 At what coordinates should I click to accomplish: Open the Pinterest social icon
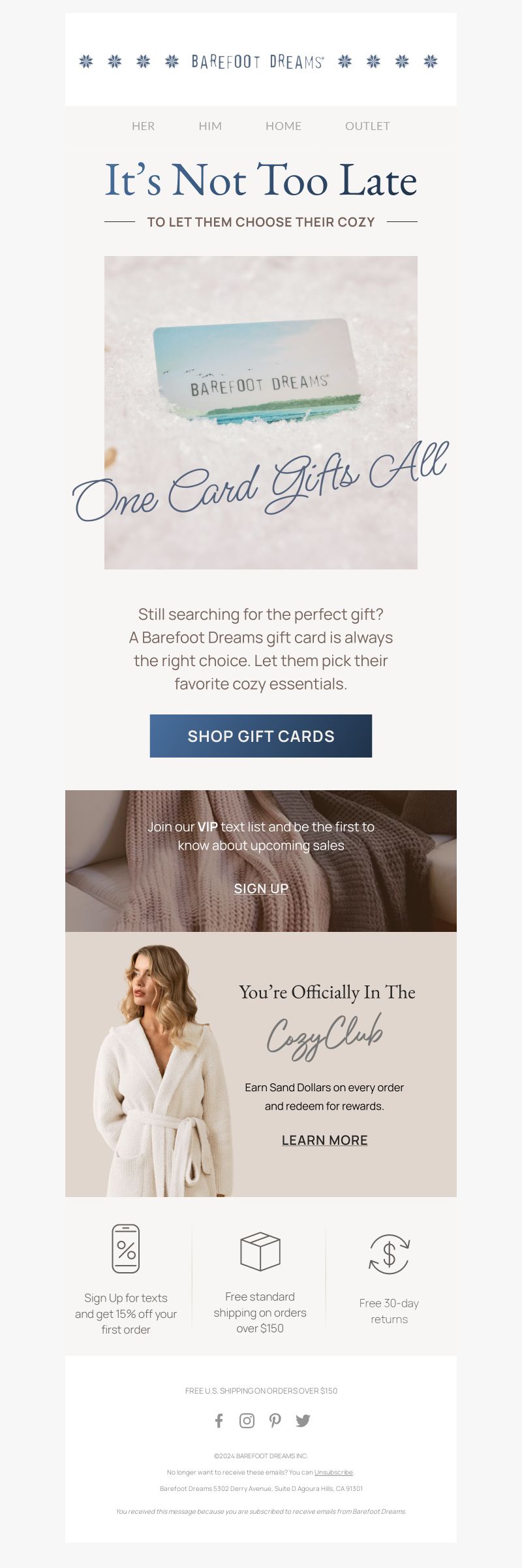click(275, 1420)
